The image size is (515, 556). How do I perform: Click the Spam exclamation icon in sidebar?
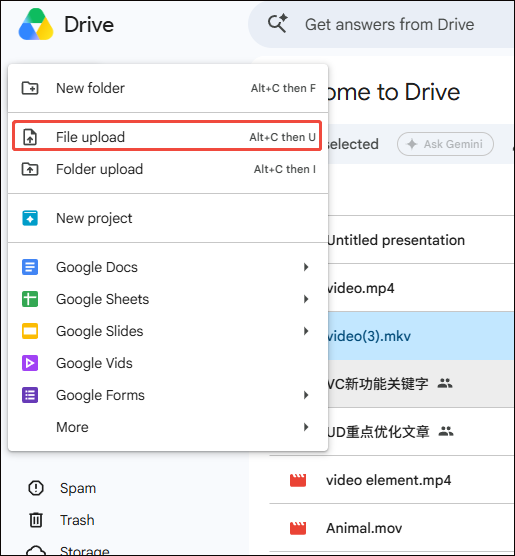[x=36, y=488]
